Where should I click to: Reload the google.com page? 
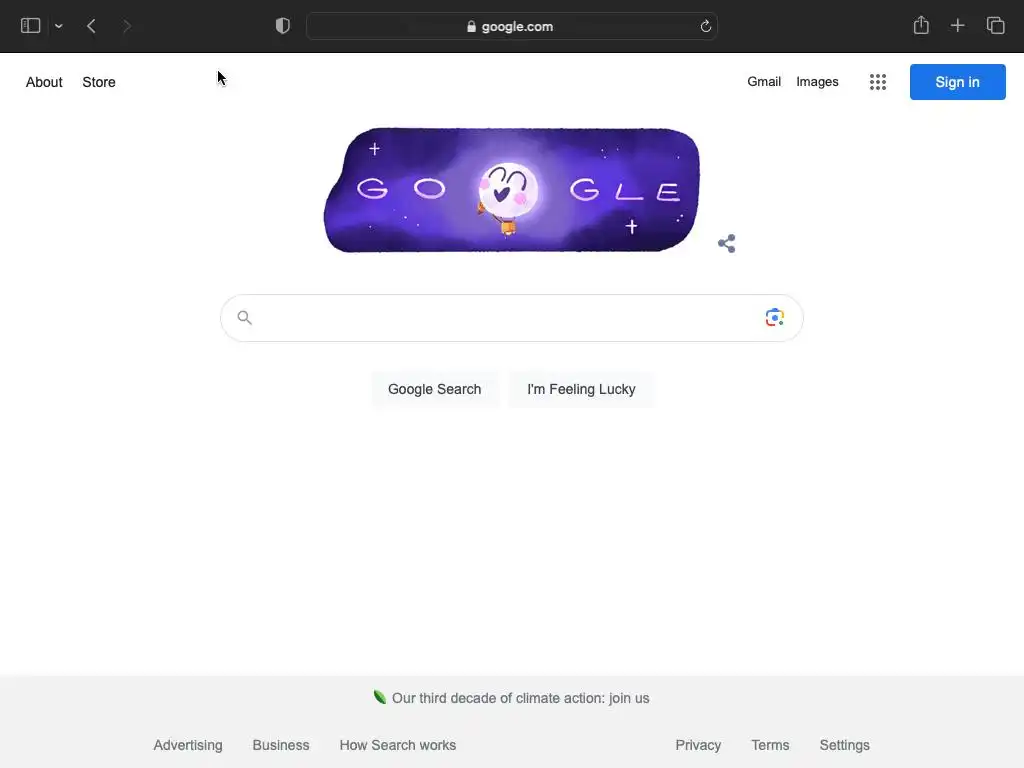(705, 27)
